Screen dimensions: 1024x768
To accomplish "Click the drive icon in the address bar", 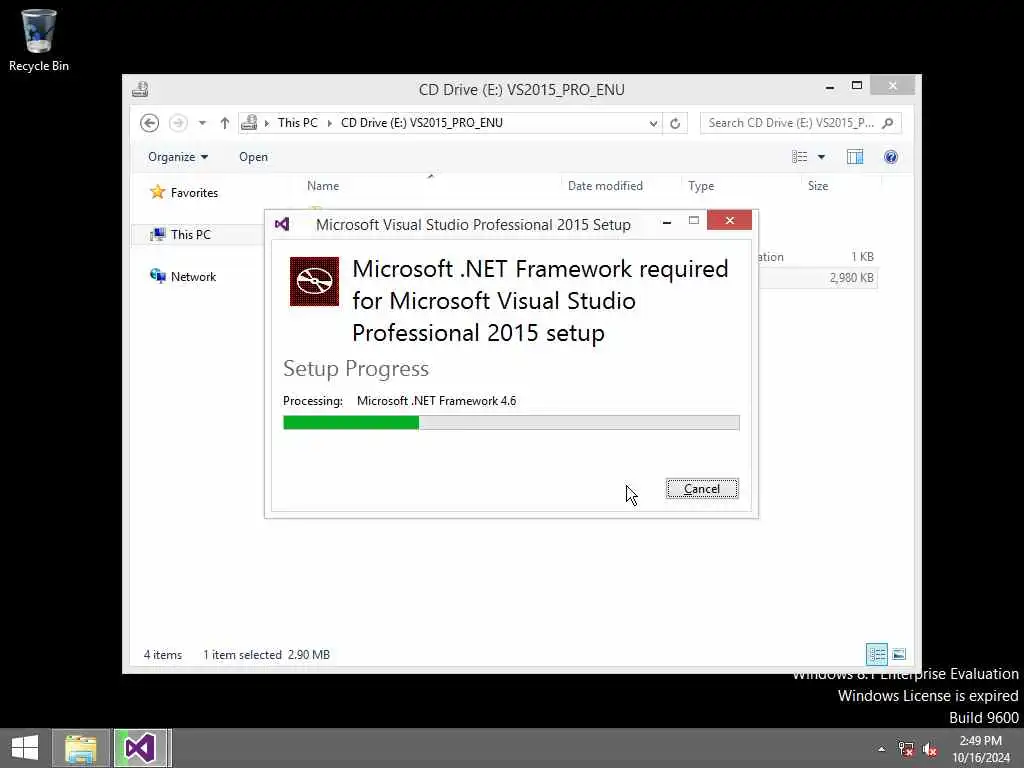I will 249,123.
